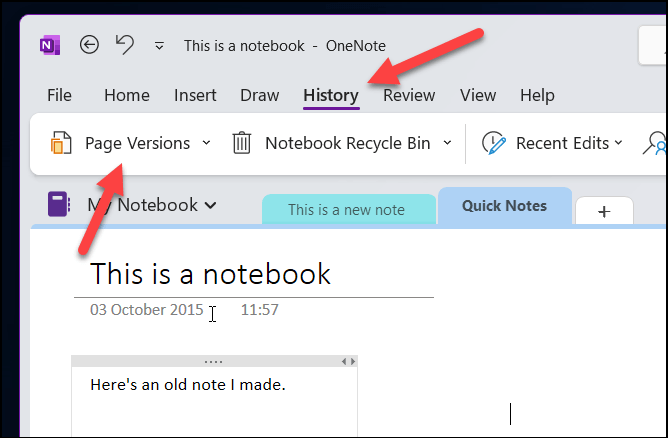Click the Recent Edits clock-pencil icon
This screenshot has width=668, height=438.
[x=494, y=143]
